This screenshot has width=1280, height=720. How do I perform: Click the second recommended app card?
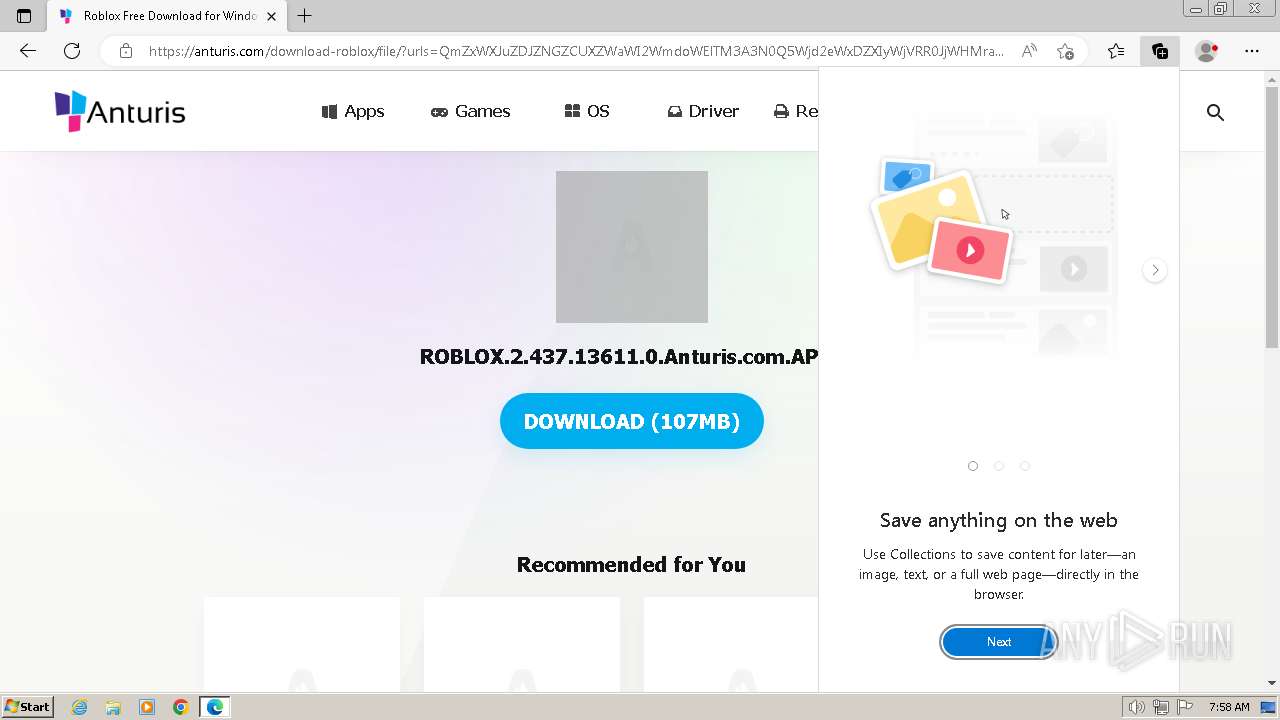(522, 645)
